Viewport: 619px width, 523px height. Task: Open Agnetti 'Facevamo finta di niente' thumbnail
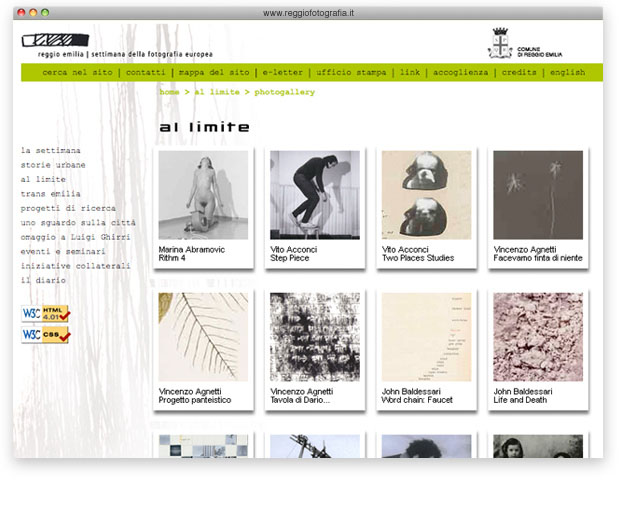(x=538, y=195)
